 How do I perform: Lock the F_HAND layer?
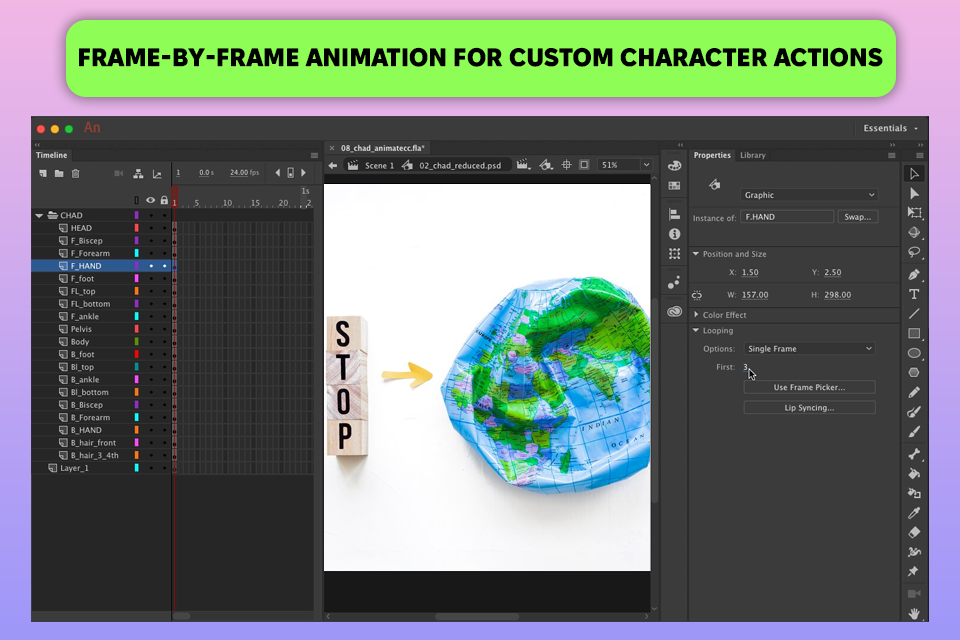[164, 266]
